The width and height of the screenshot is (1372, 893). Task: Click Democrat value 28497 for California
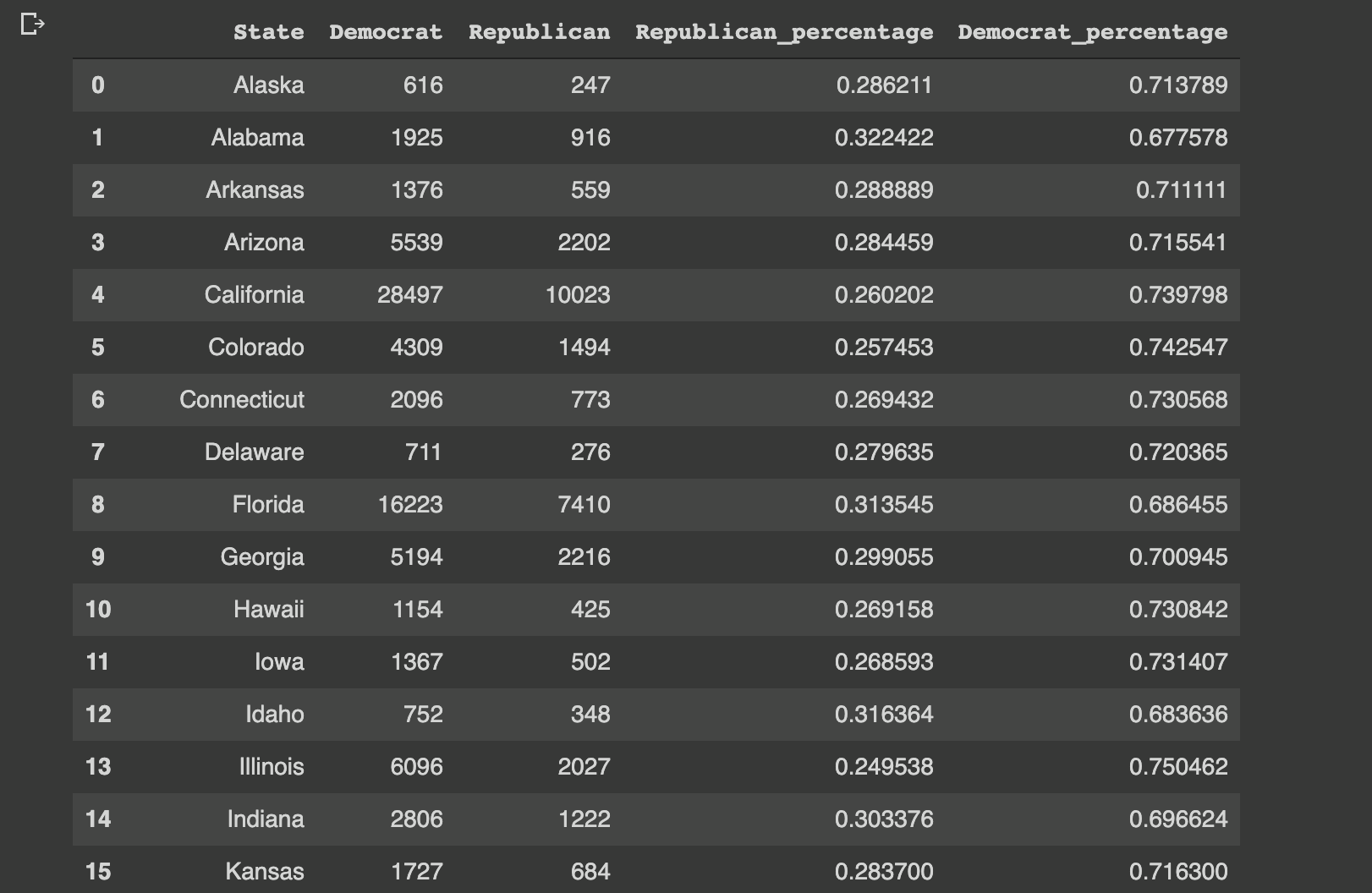pos(410,294)
